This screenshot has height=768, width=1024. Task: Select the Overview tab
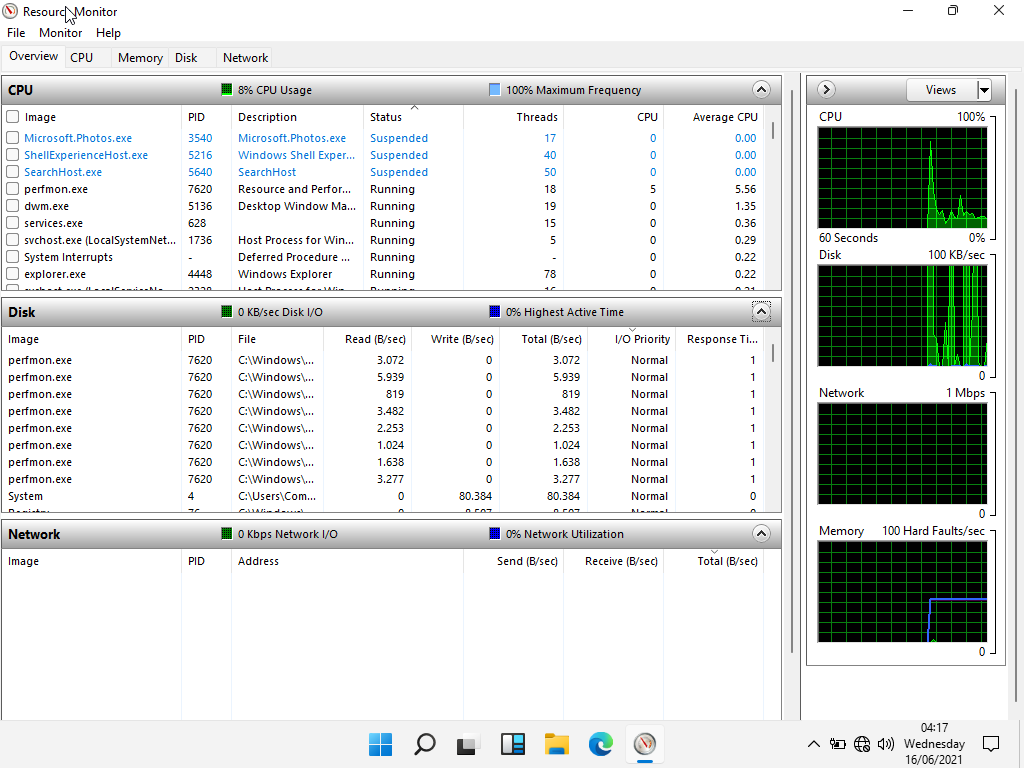(33, 56)
